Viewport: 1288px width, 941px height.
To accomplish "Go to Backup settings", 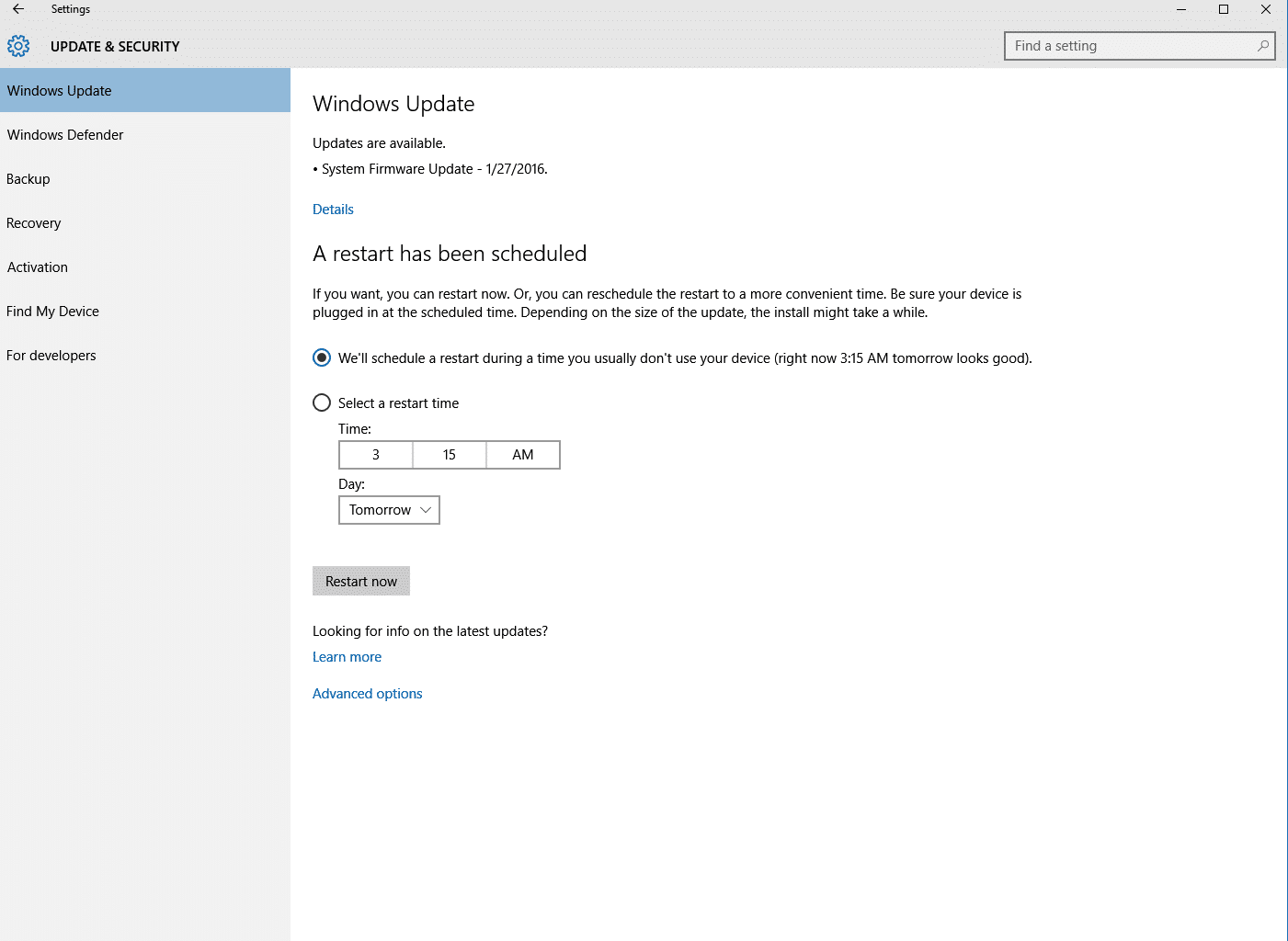I will pos(145,178).
